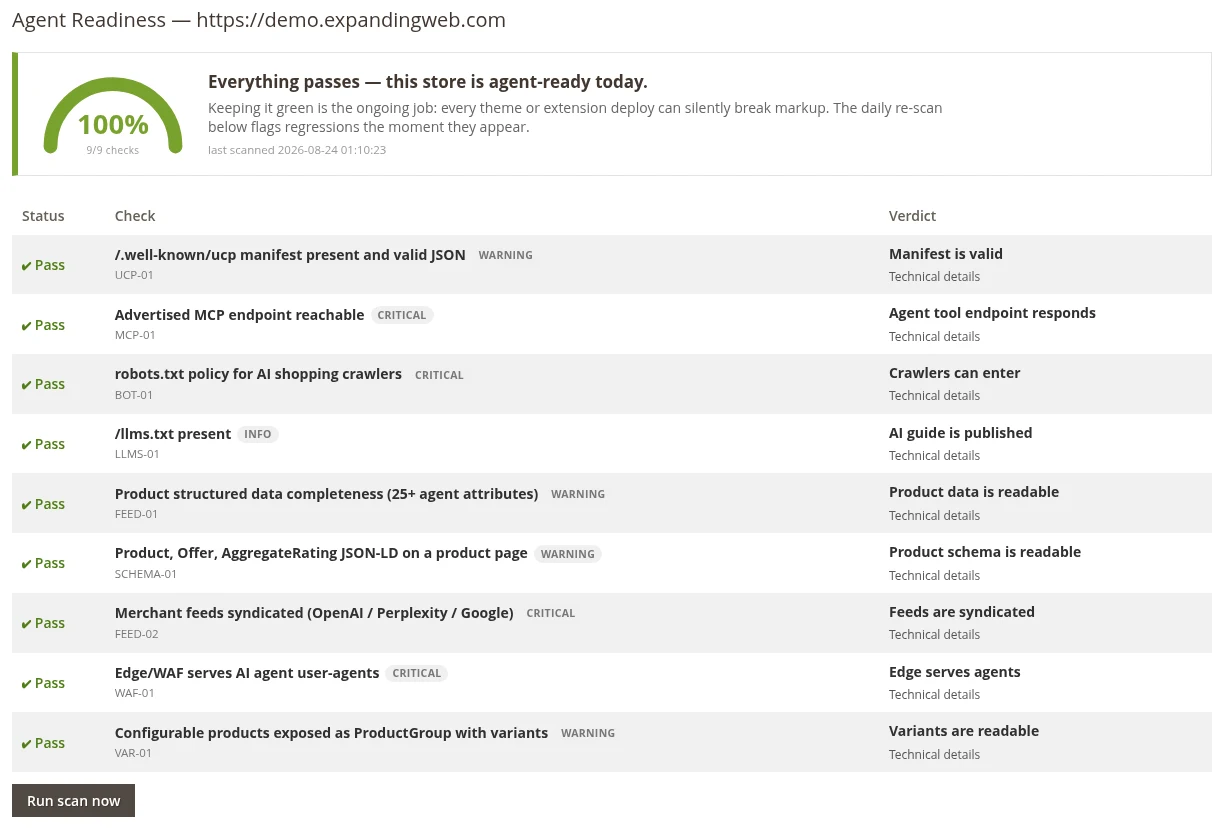Select the Edge/WAF serves AI agent user-agents check
Viewport: 1224px width, 829px height.
pyautogui.click(x=247, y=673)
